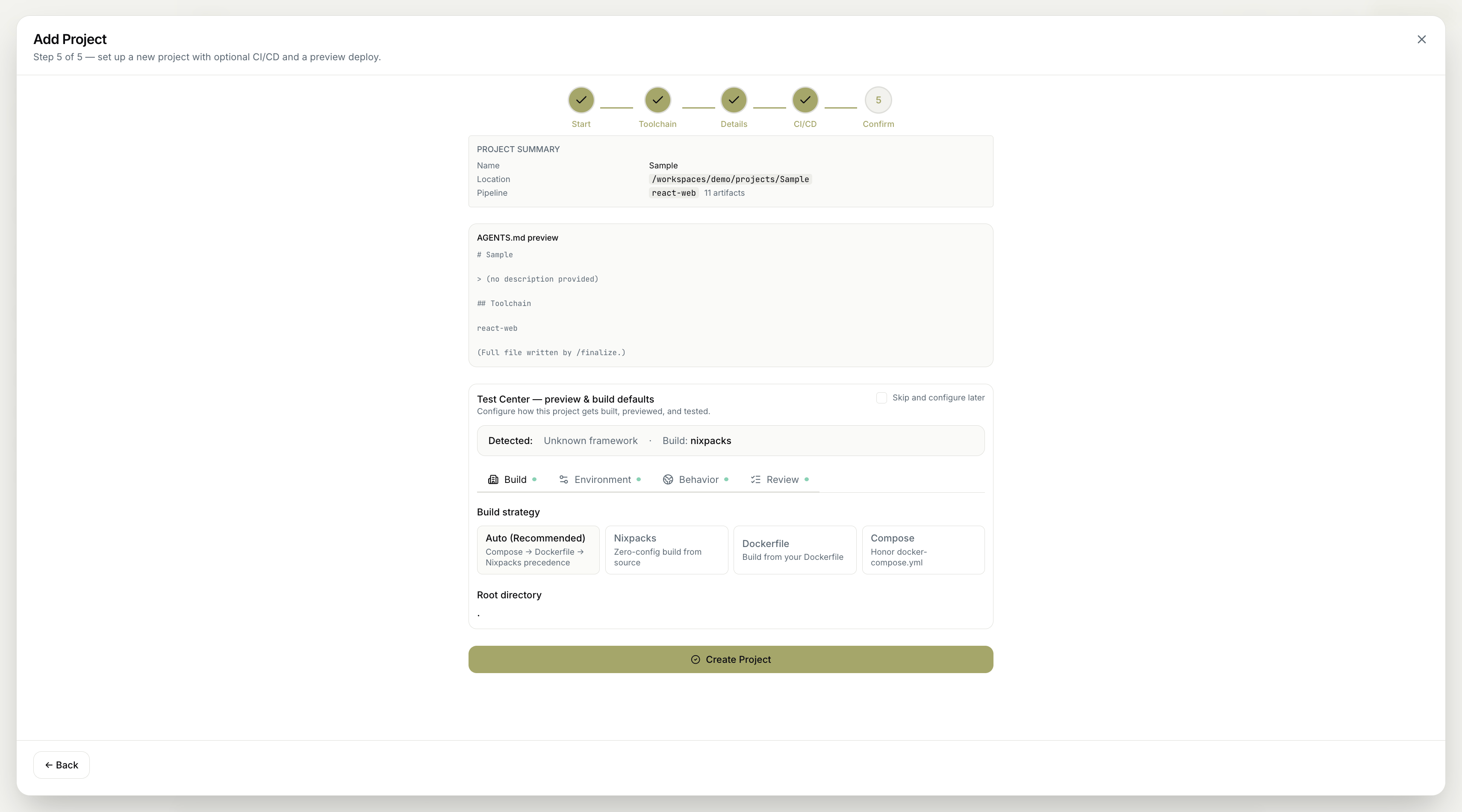1462x812 pixels.
Task: Click the react-web pipeline tag
Action: coord(673,193)
